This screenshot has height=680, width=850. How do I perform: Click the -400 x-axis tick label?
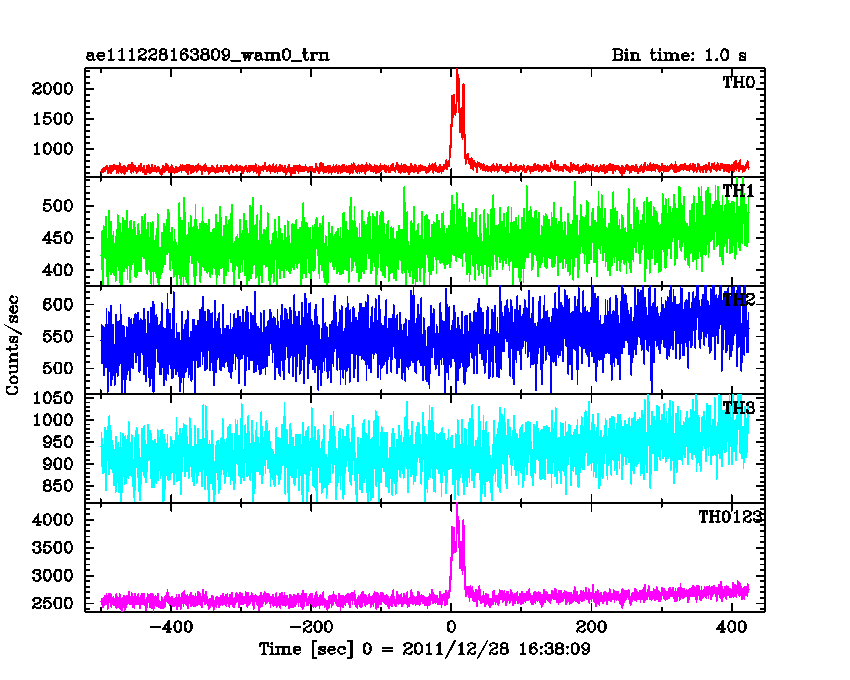[171, 627]
